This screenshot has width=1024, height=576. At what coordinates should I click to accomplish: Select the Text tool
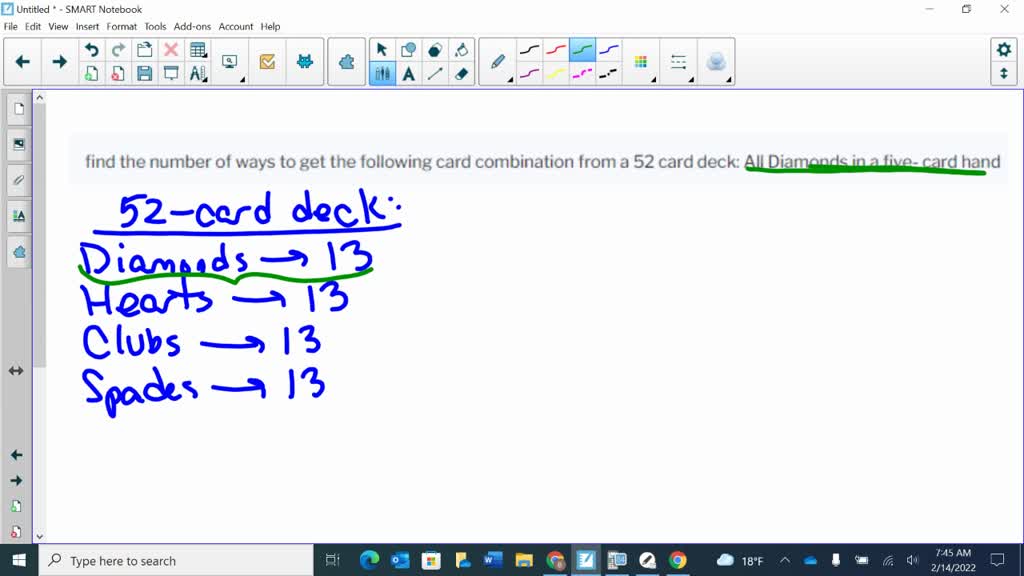pos(408,72)
